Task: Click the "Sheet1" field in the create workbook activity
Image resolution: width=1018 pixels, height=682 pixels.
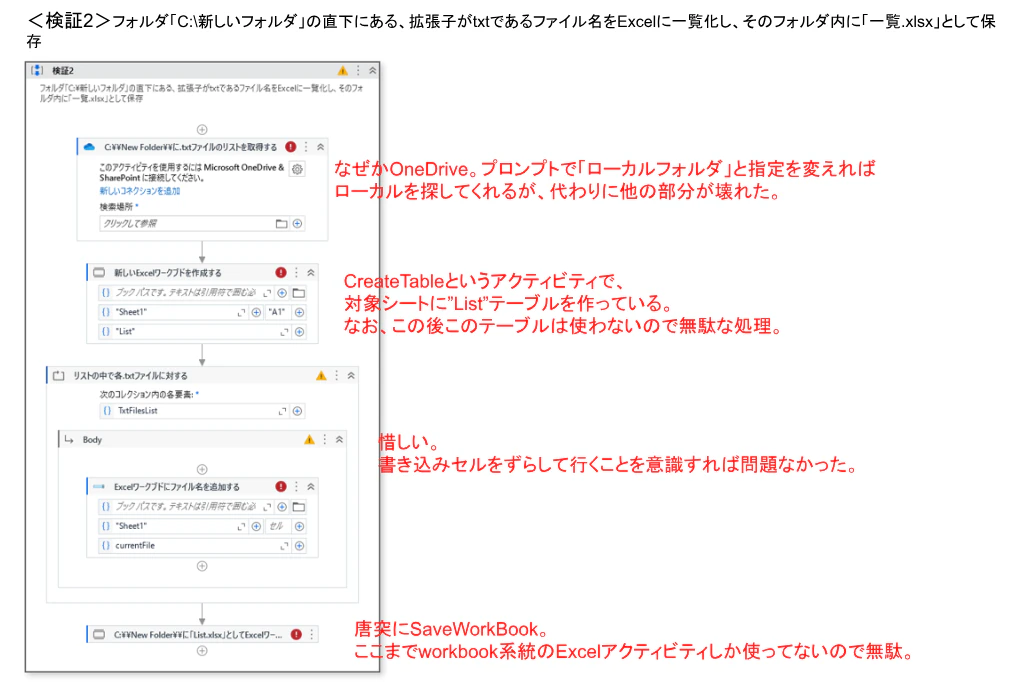Action: [x=174, y=312]
